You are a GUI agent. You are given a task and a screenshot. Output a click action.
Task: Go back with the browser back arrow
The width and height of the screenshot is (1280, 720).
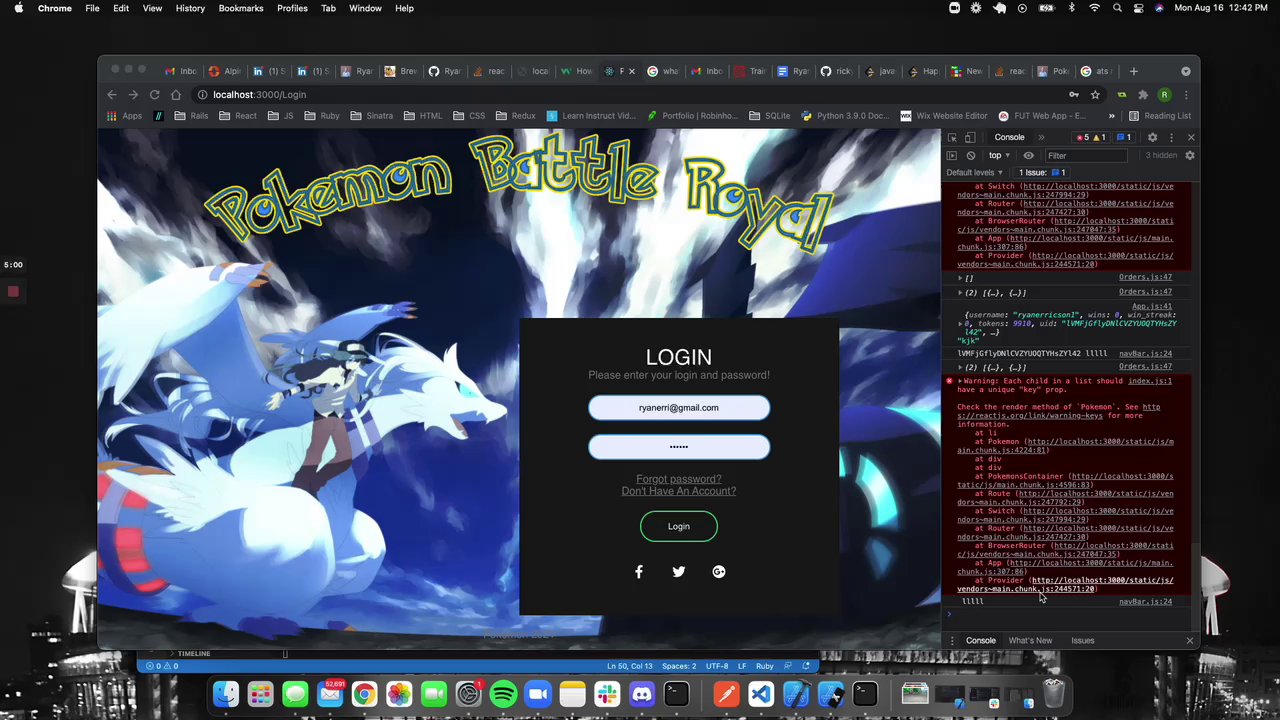112,95
